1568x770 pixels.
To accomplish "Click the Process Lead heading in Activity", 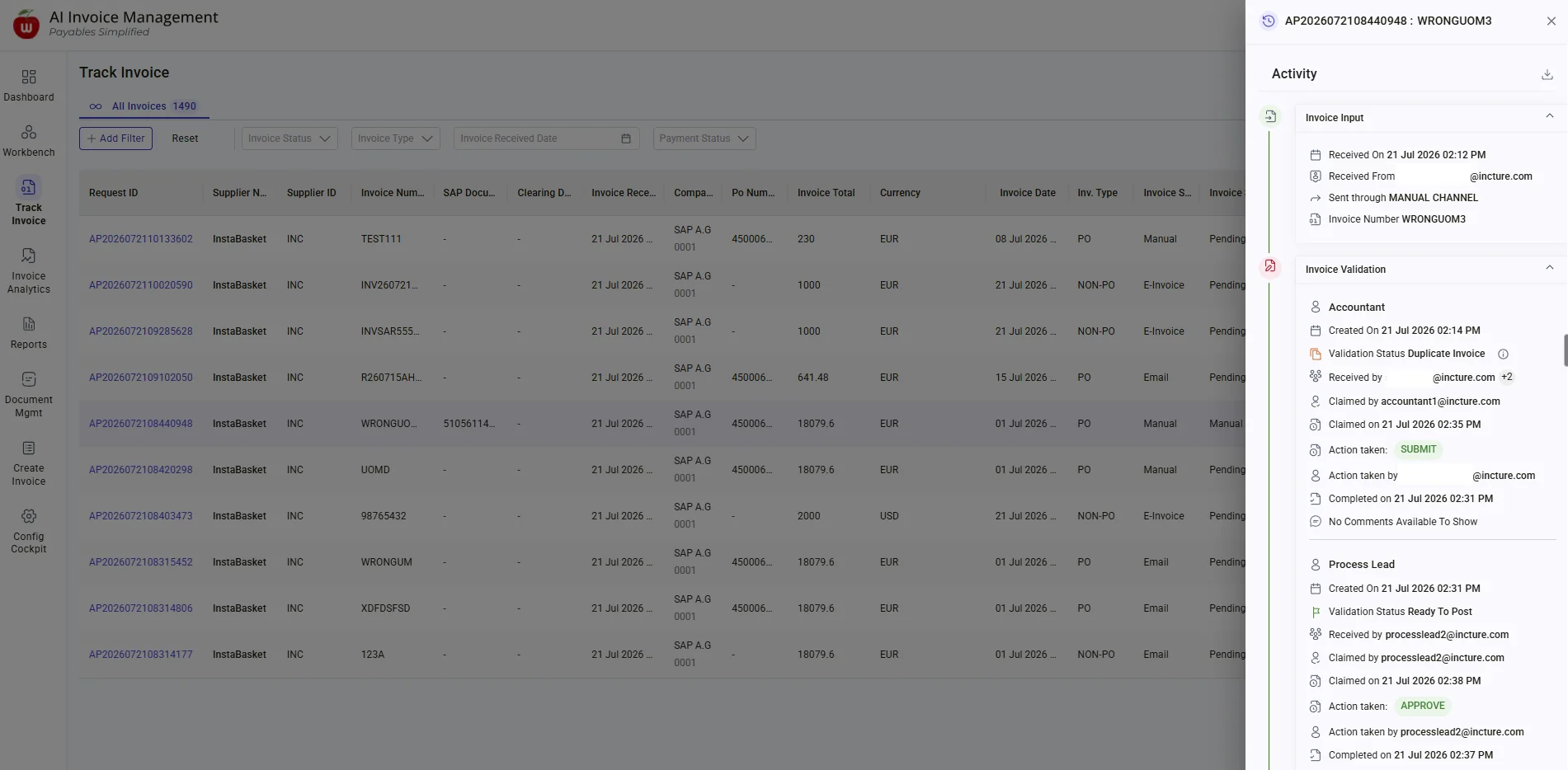I will (x=1362, y=565).
